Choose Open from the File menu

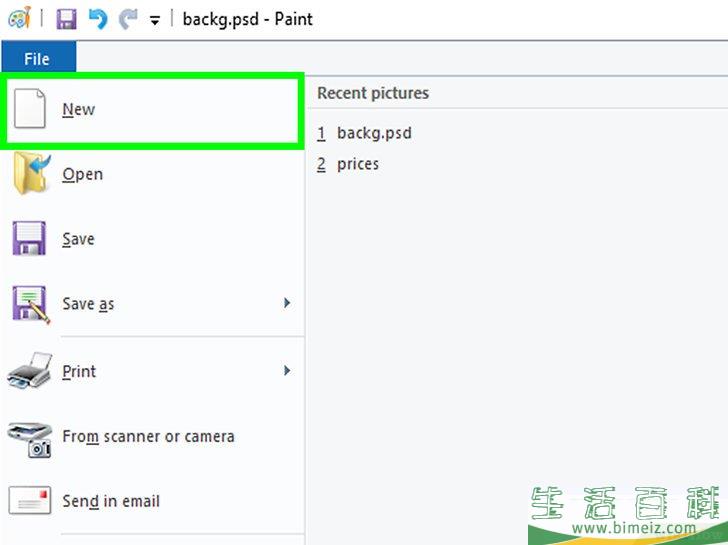point(152,174)
